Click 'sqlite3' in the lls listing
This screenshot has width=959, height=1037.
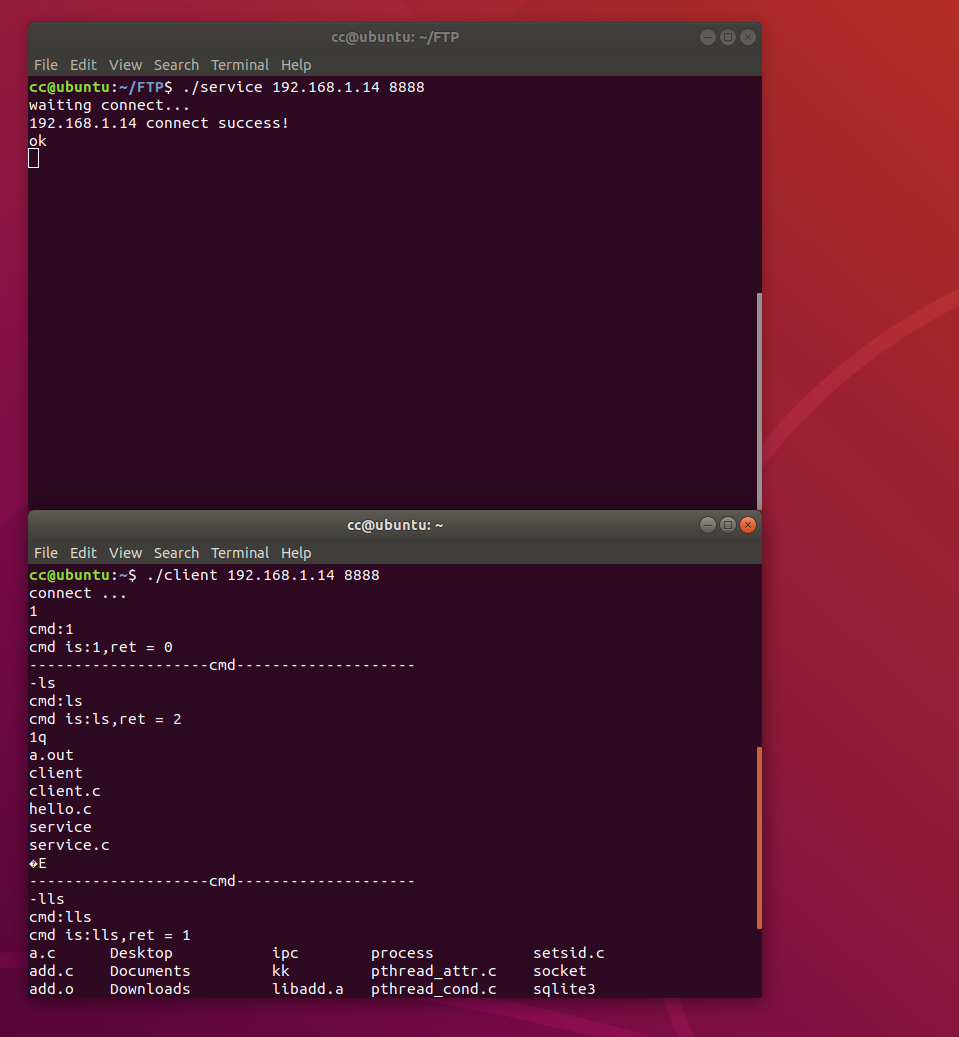coord(564,989)
